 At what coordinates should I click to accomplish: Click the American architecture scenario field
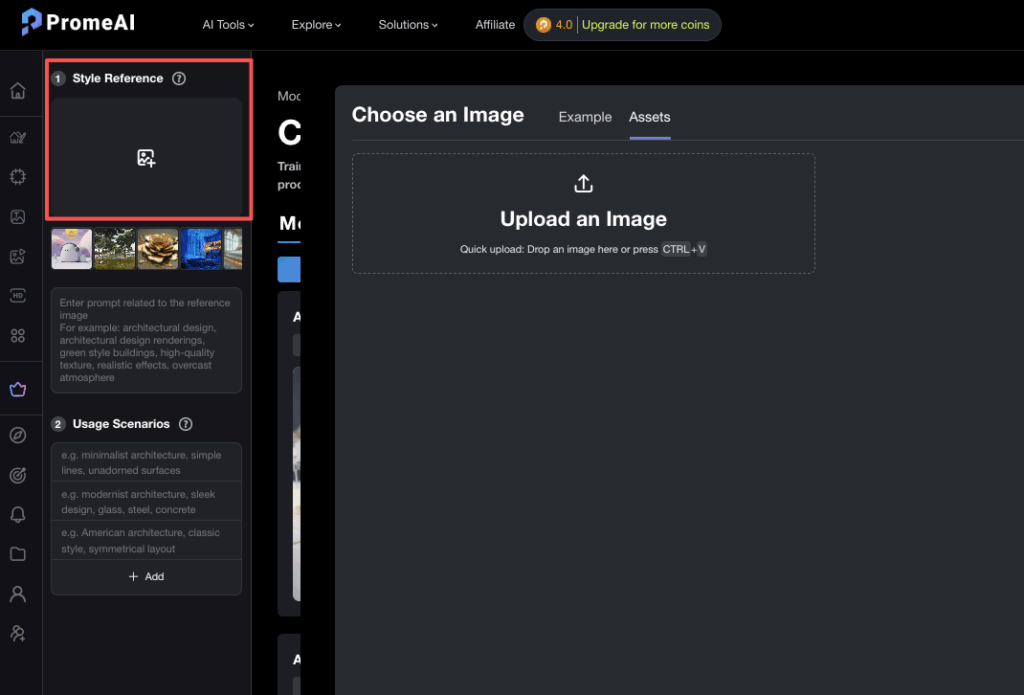click(x=146, y=540)
